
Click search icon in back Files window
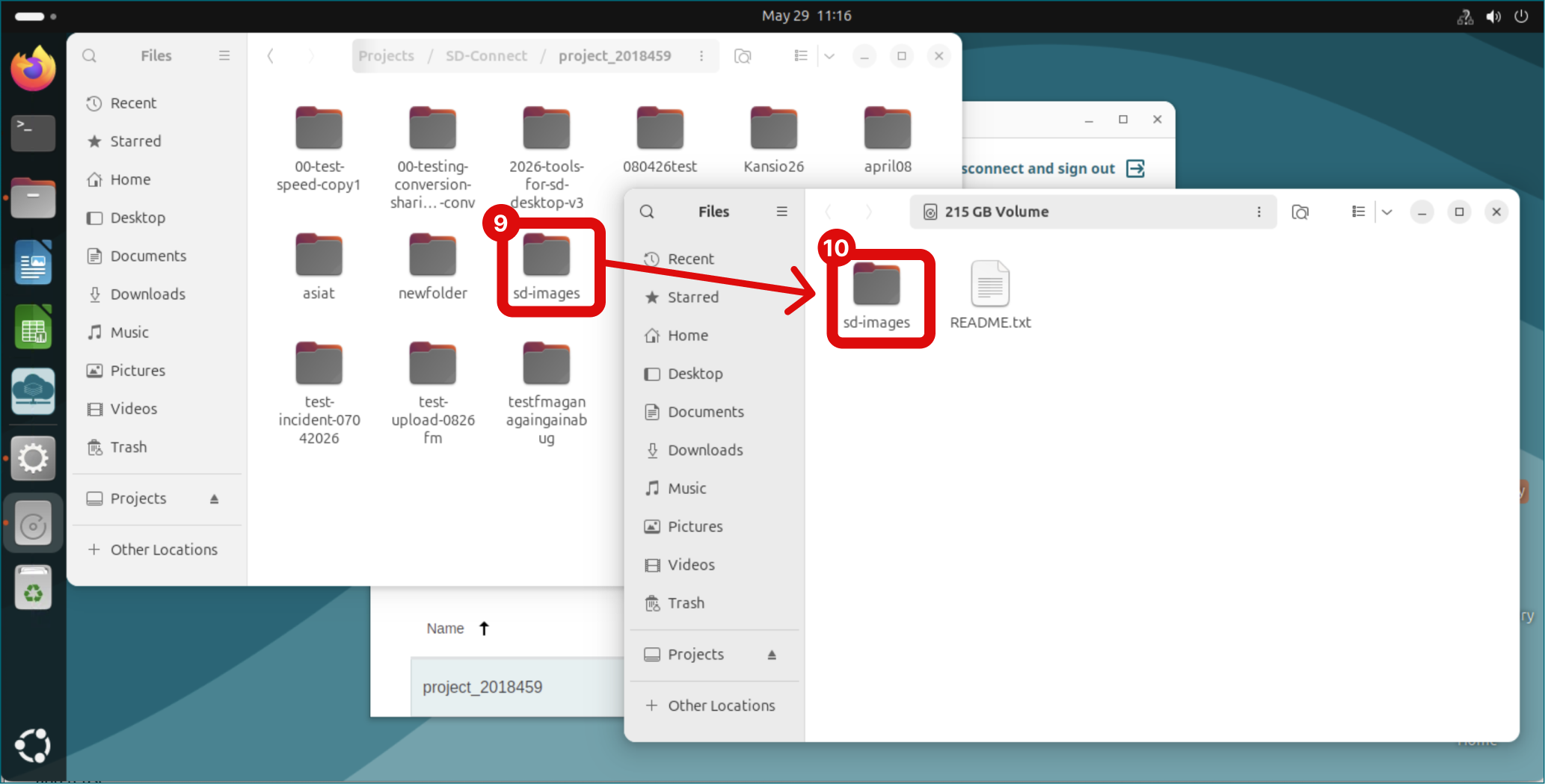click(x=90, y=56)
